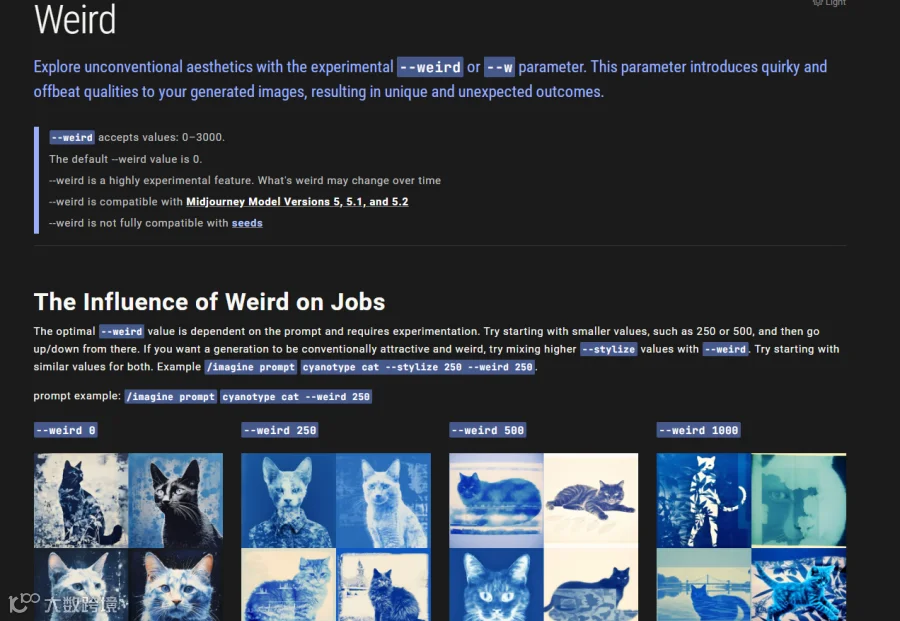Open the blue cat face close-up image

click(x=496, y=584)
